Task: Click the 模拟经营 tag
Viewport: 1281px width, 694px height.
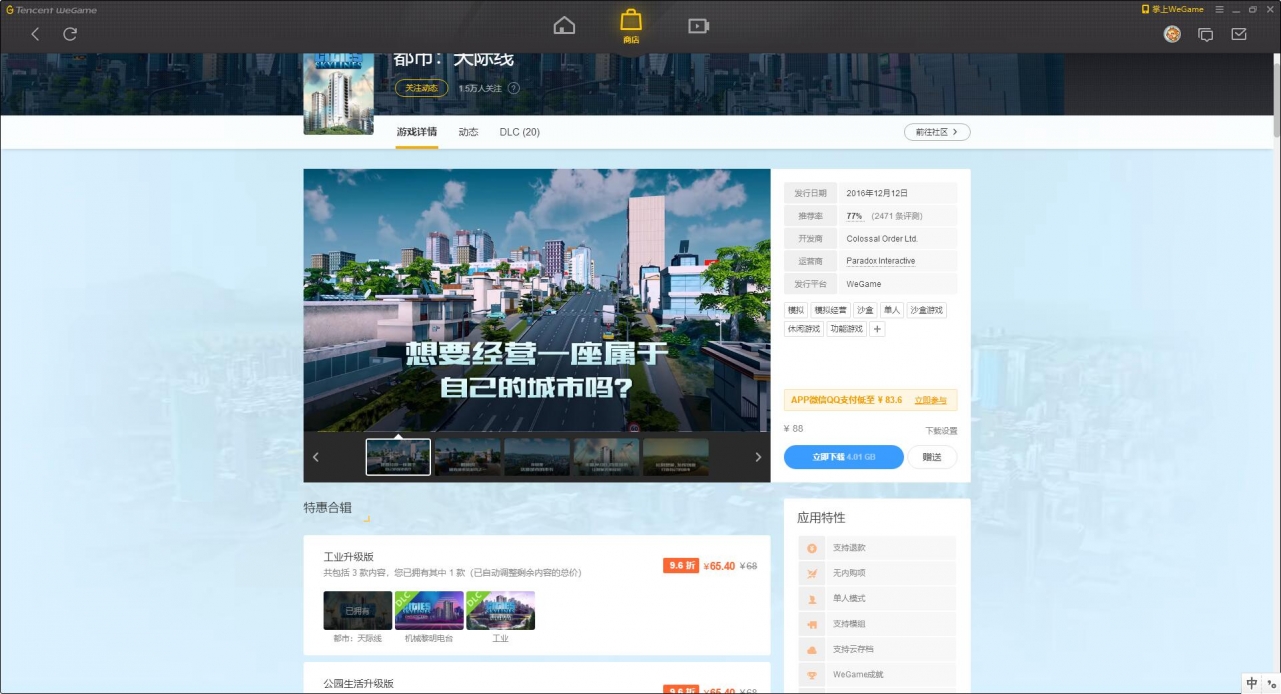Action: [830, 311]
